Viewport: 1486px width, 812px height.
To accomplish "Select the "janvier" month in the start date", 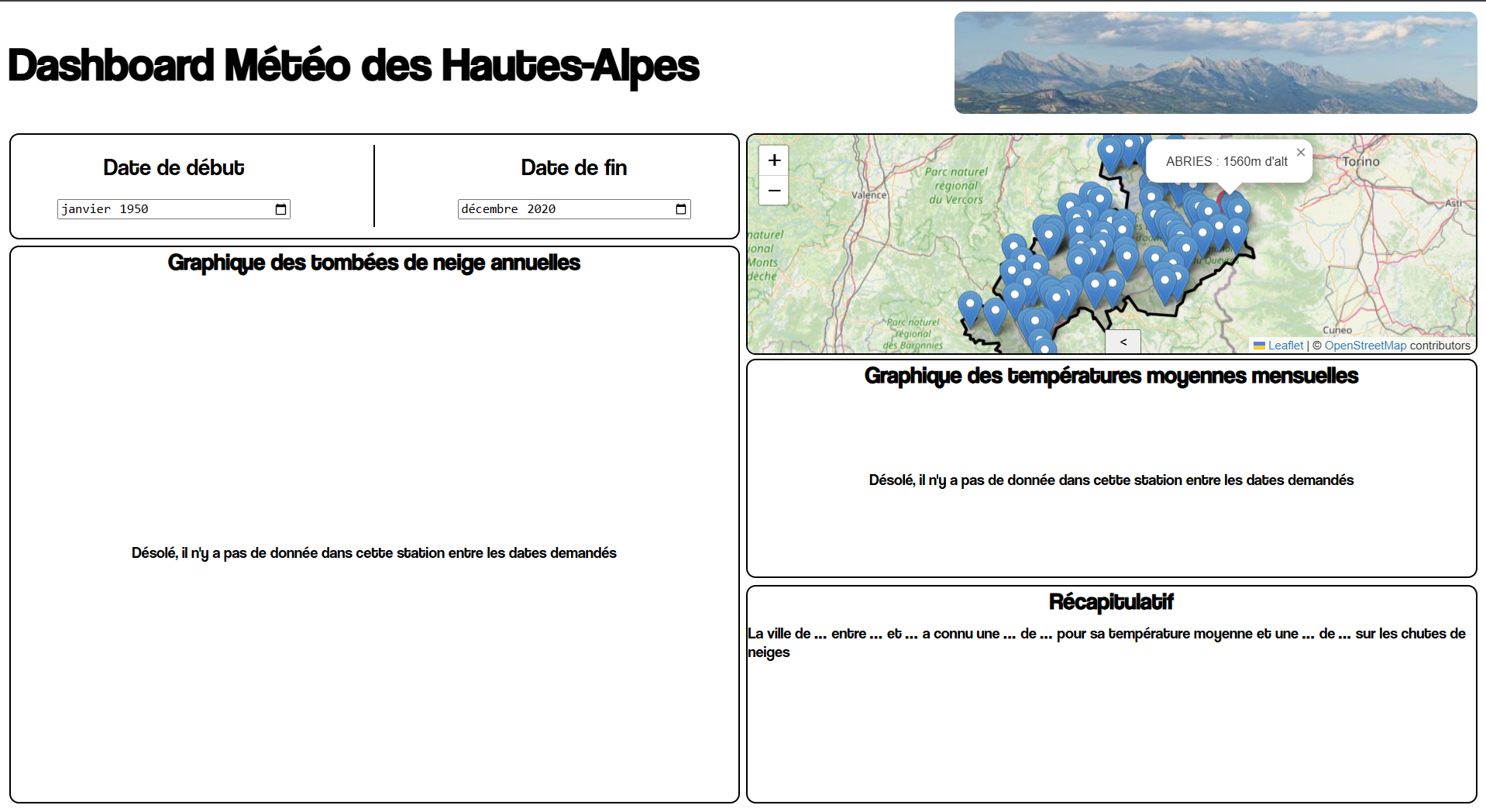I will coord(85,209).
